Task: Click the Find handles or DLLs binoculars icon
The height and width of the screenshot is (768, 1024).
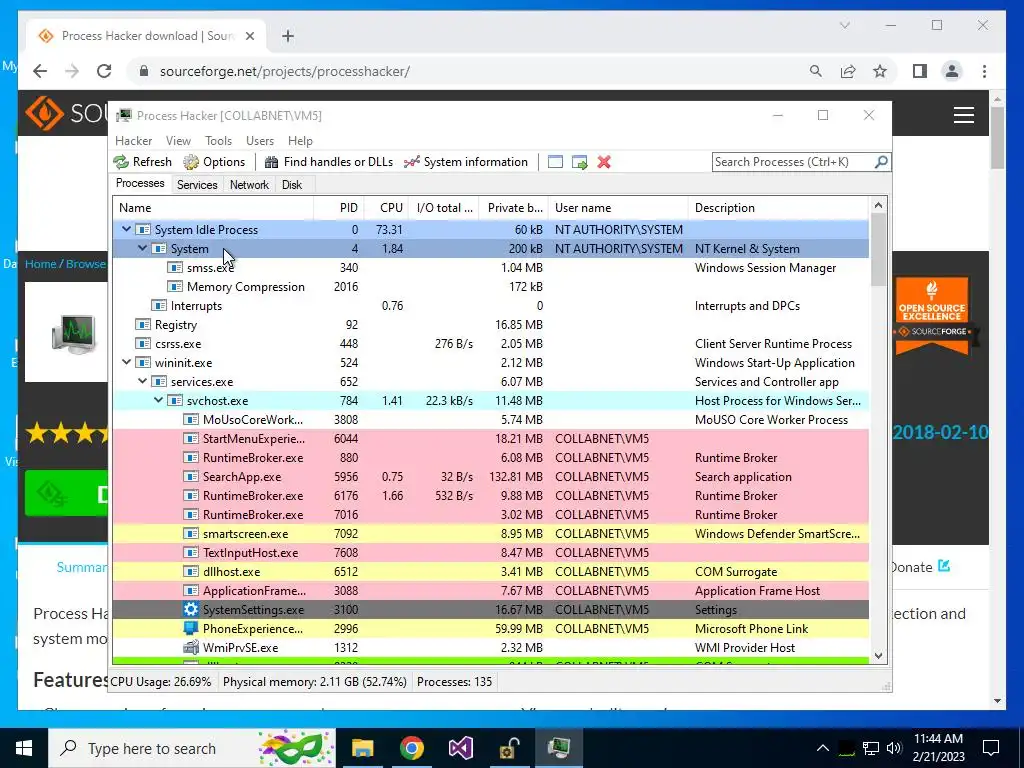Action: tap(271, 162)
